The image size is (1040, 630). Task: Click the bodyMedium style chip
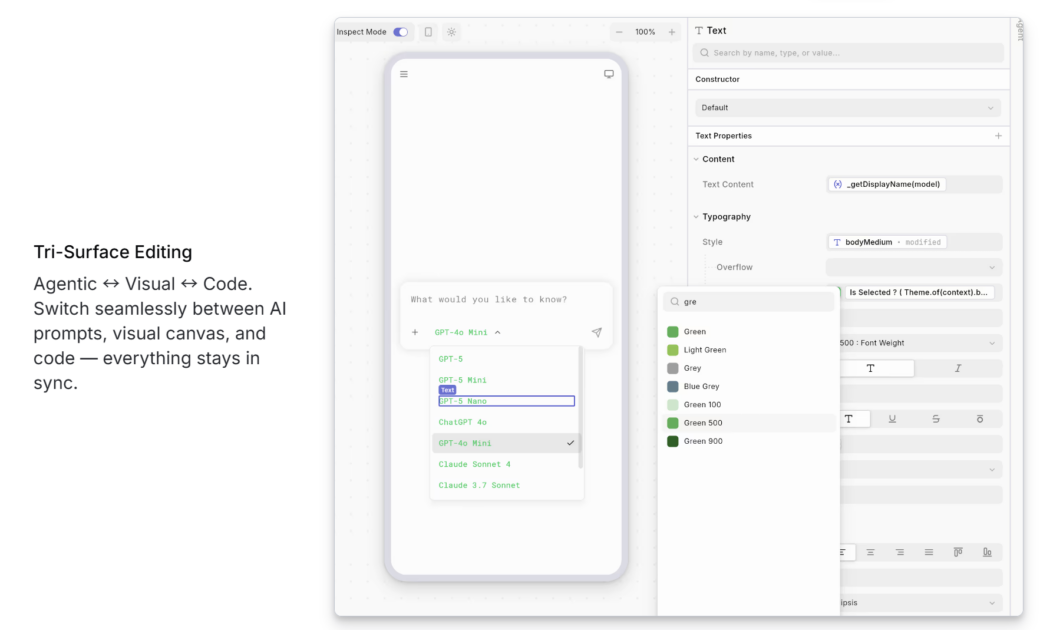[x=886, y=242]
